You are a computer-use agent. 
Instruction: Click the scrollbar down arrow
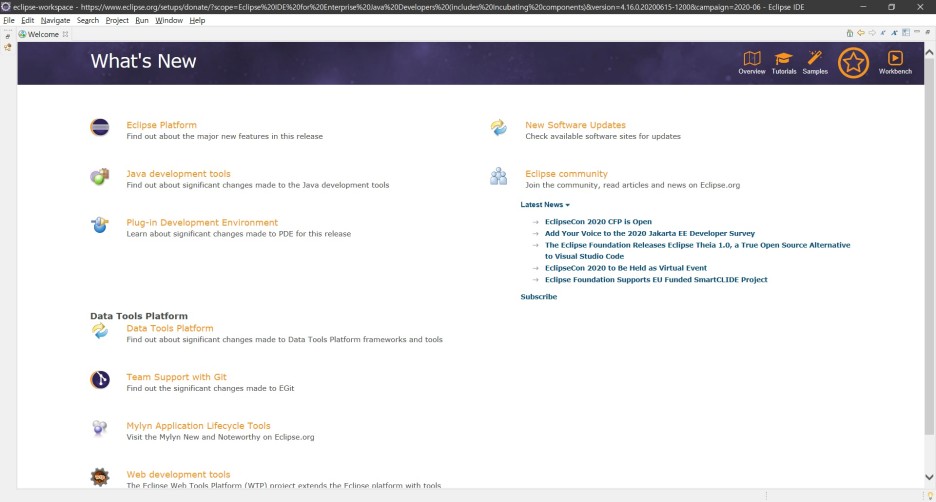(929, 477)
